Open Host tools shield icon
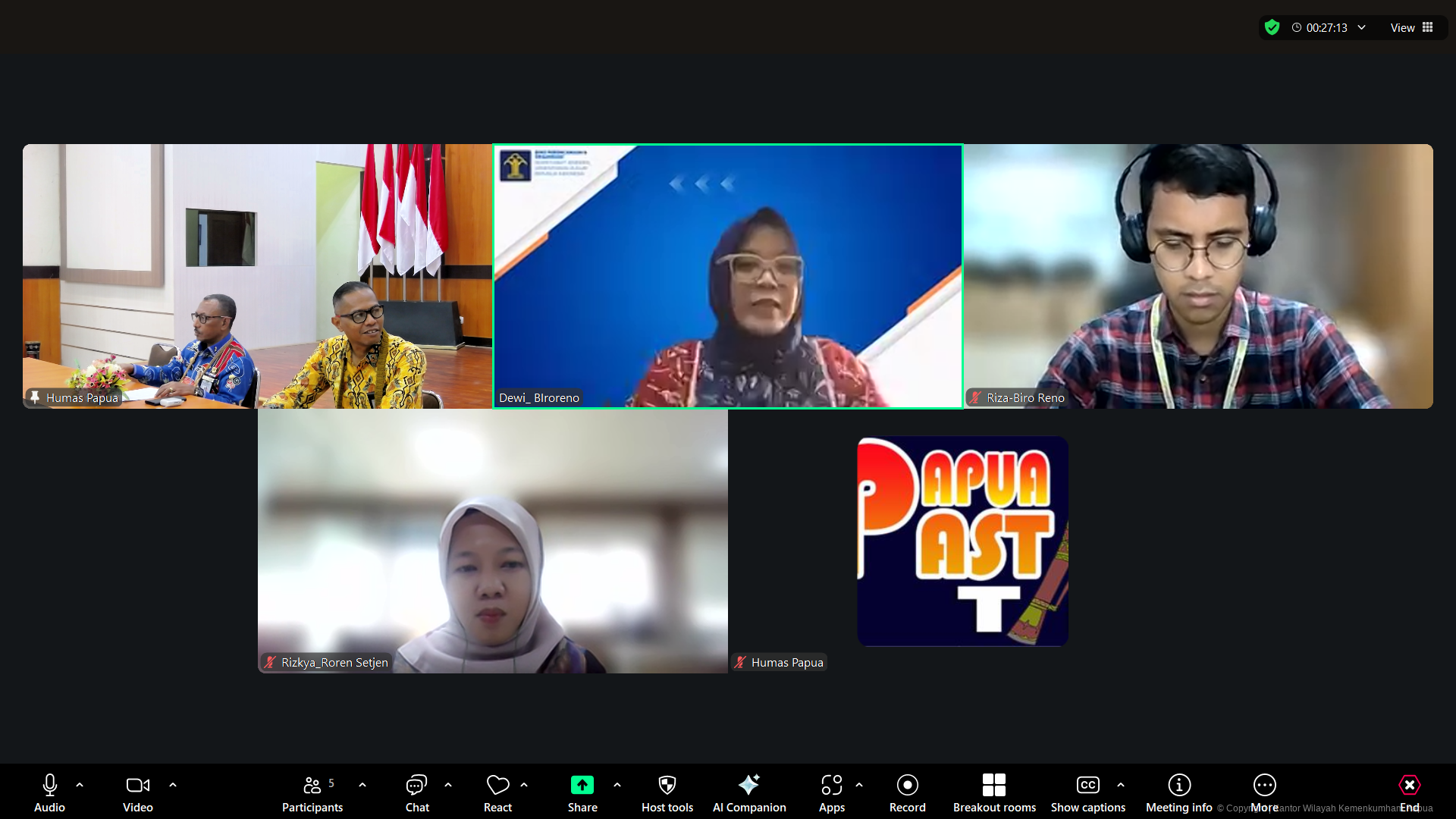 [x=667, y=786]
